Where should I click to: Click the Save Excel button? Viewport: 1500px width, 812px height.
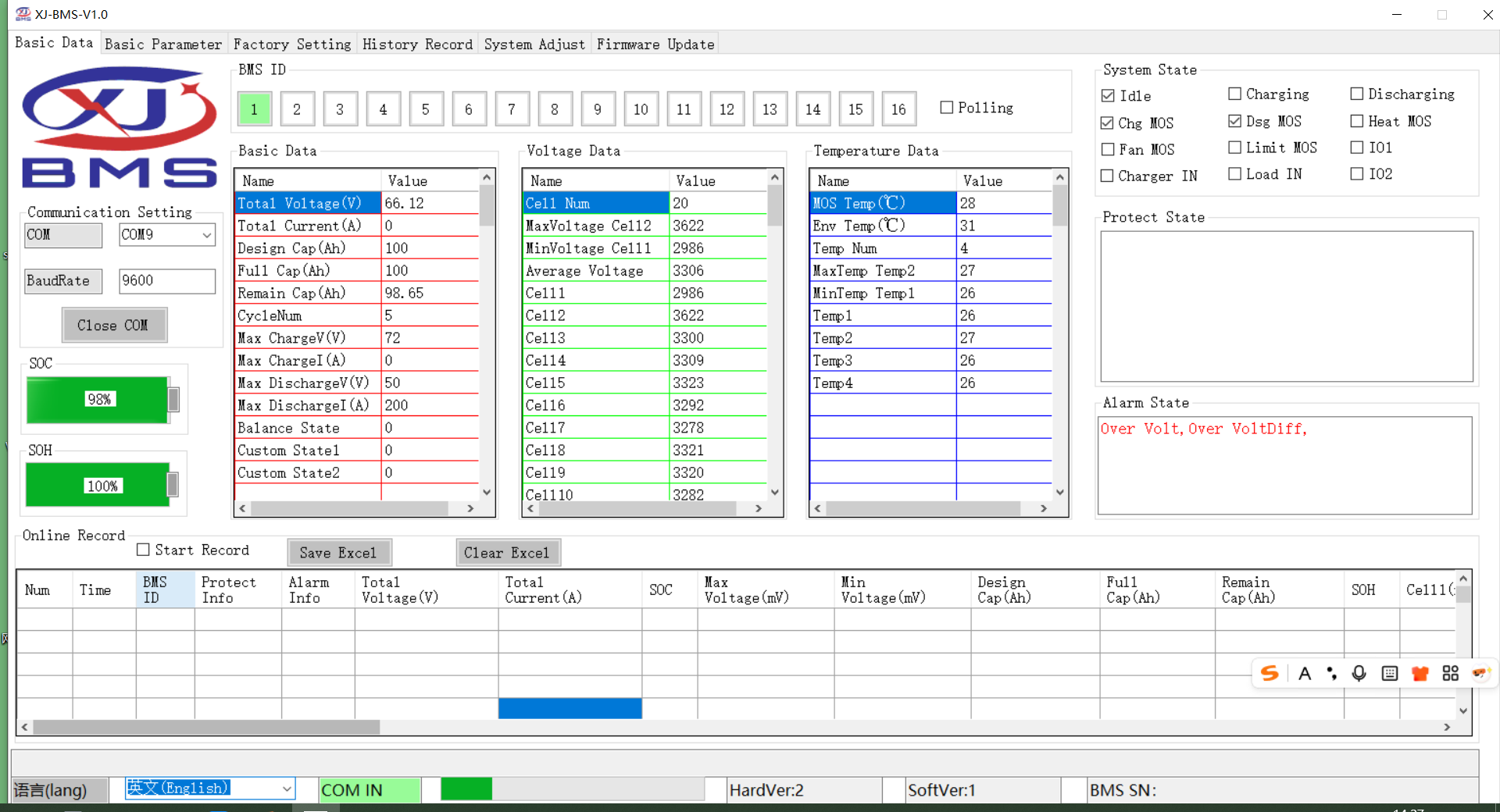point(339,553)
